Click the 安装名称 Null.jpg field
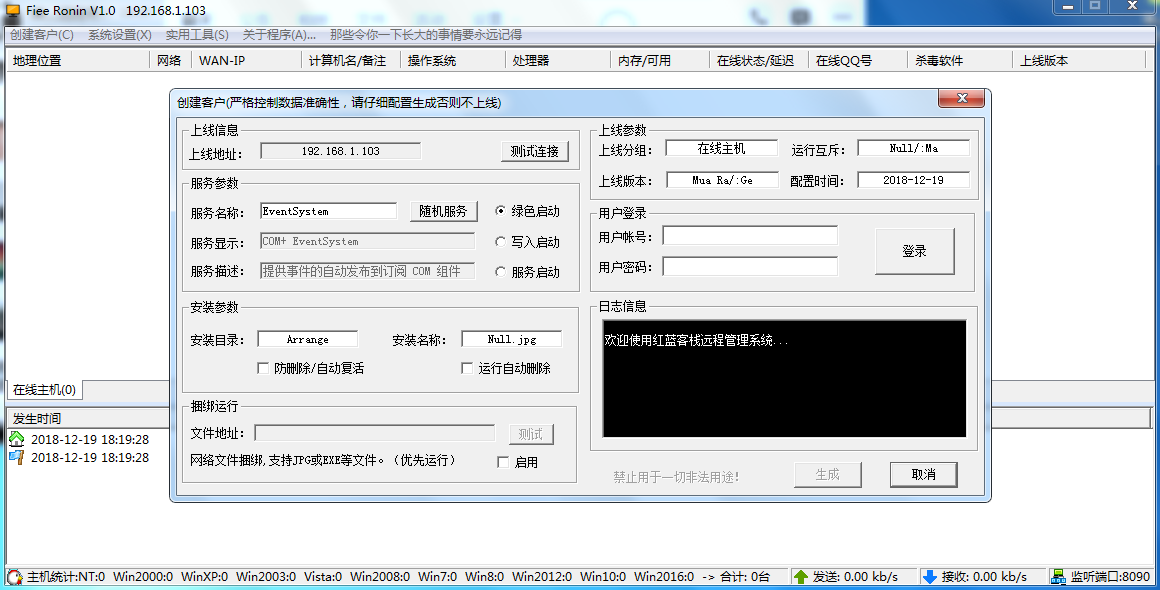Viewport: 1160px width, 590px height. (512, 339)
